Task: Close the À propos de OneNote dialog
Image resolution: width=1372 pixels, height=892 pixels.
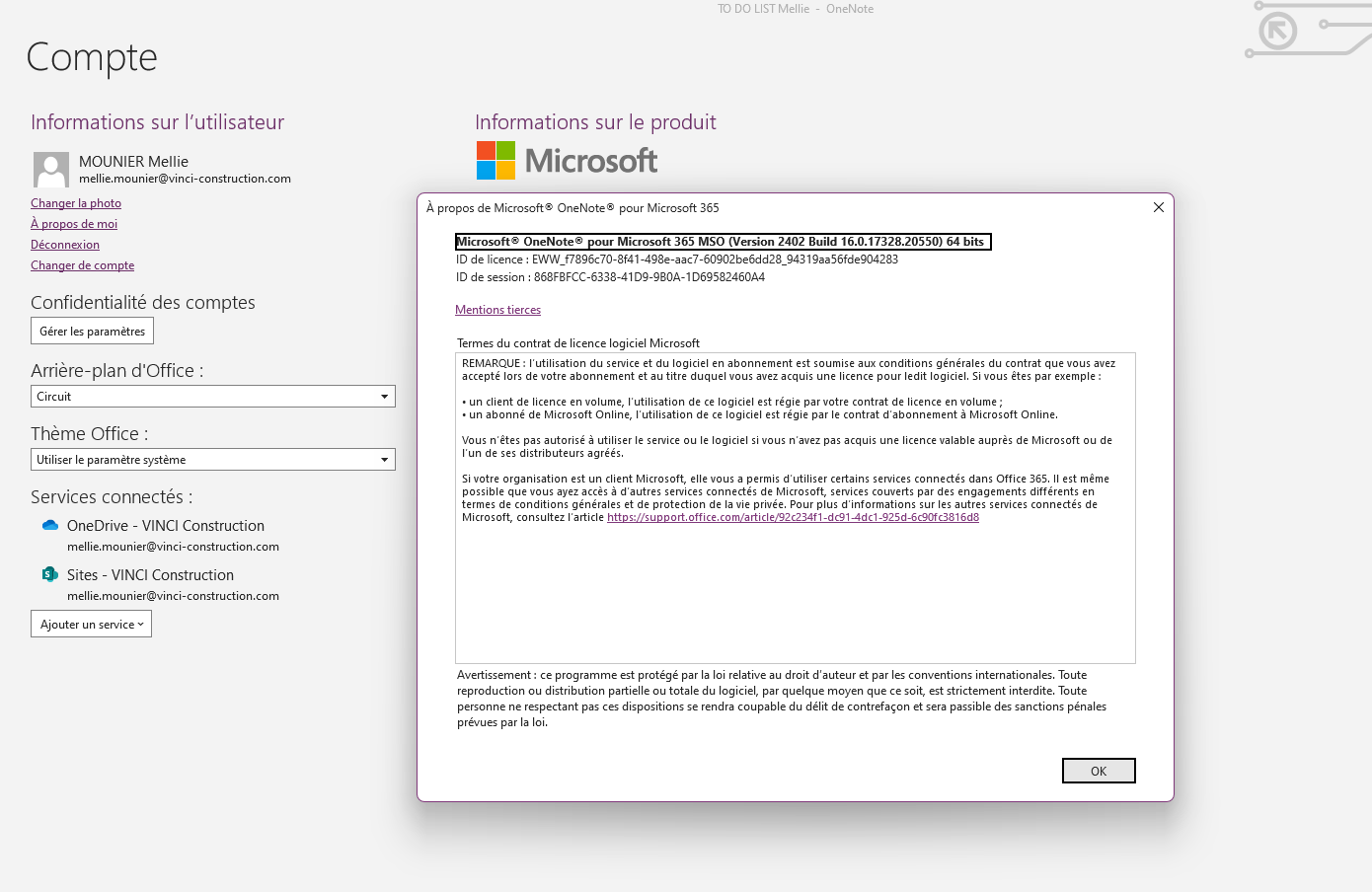Action: coord(1159,207)
